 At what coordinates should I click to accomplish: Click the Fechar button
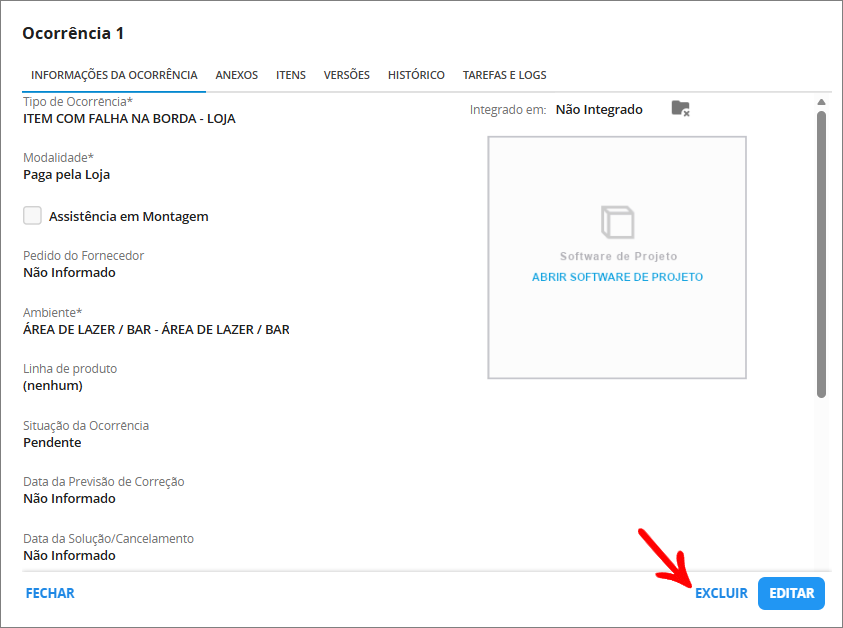coord(50,593)
